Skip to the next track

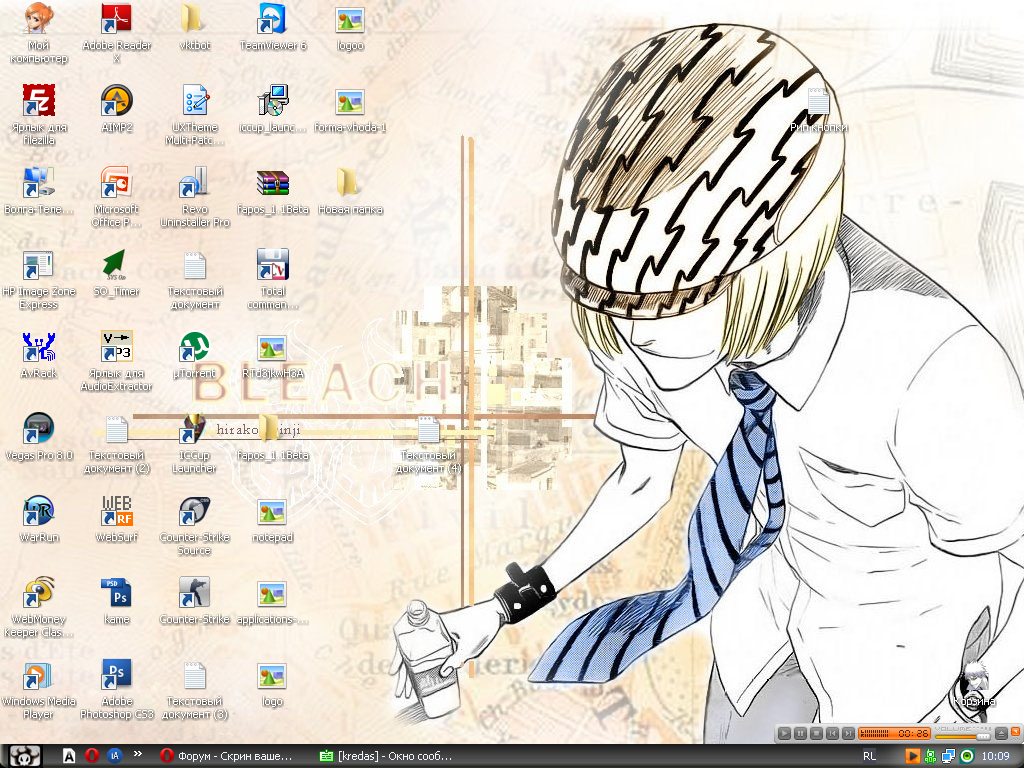point(848,733)
